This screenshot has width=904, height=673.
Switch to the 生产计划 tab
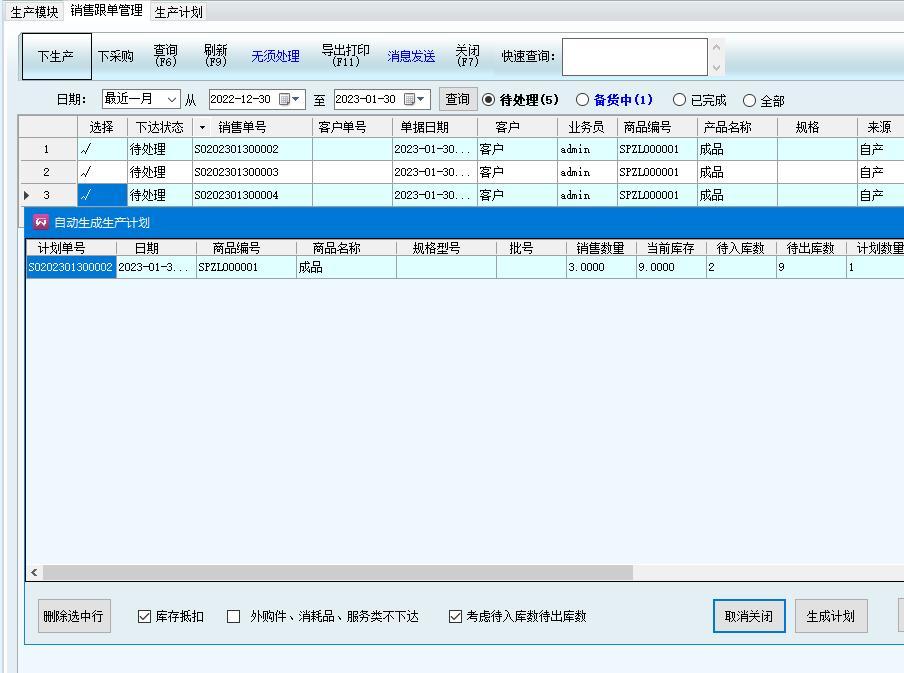pos(178,12)
